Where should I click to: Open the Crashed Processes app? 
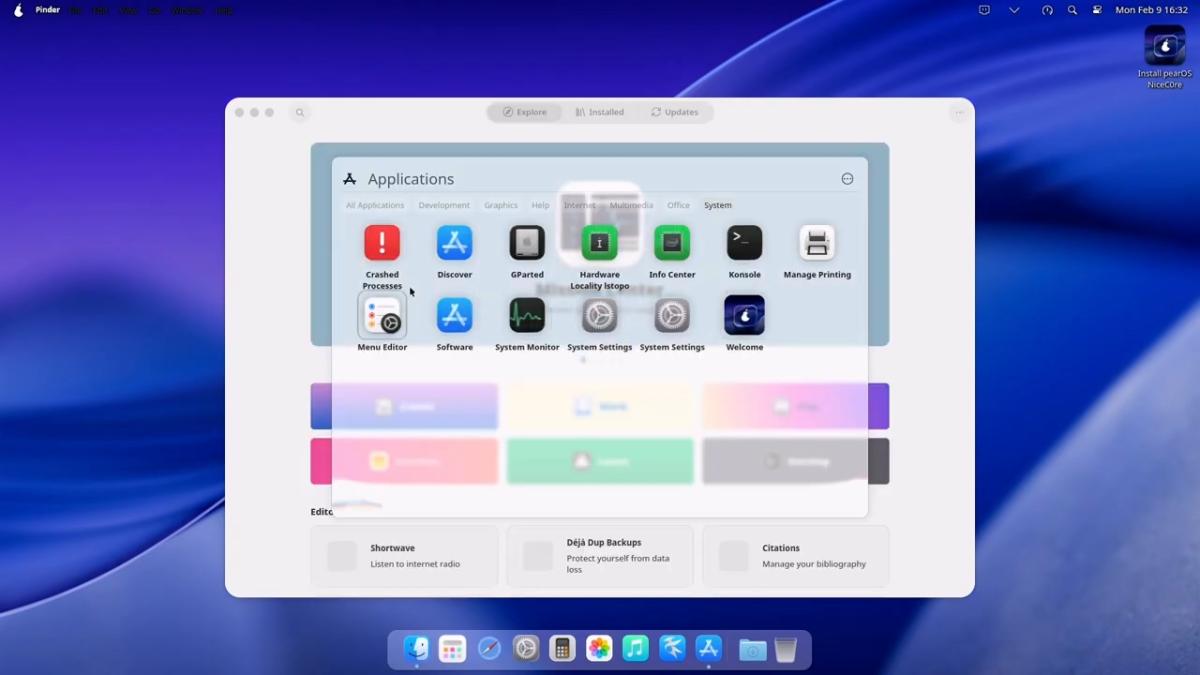pos(382,243)
